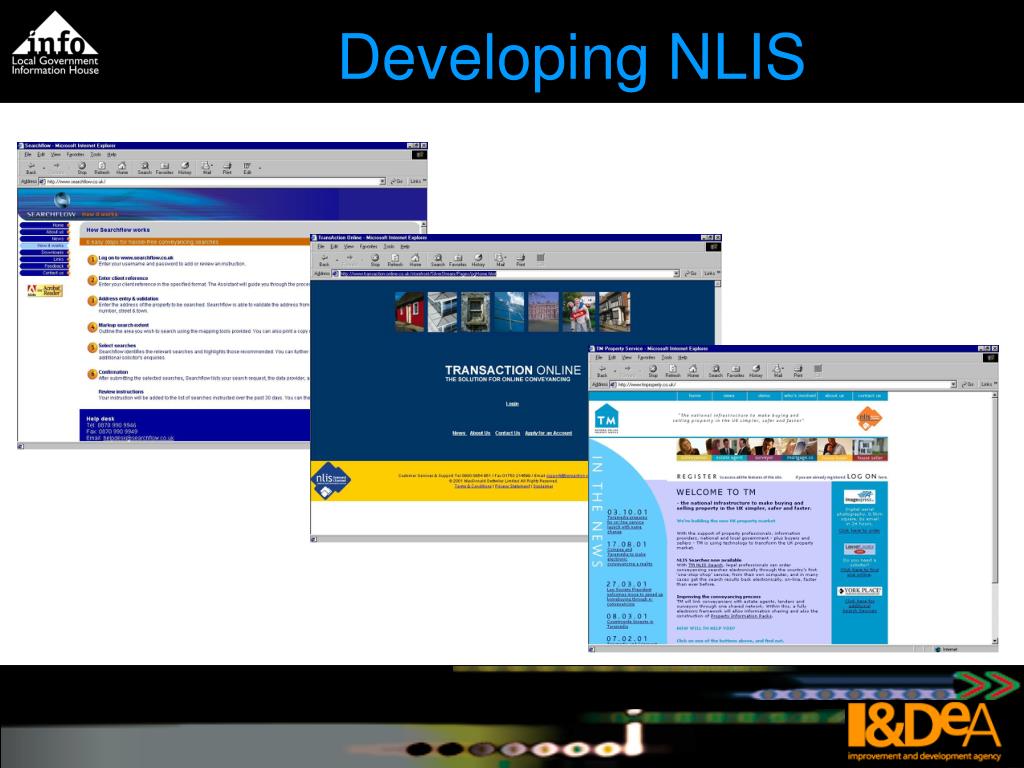The image size is (1024, 768).
Task: Click Print icon in TransAction Online window
Action: (520, 260)
